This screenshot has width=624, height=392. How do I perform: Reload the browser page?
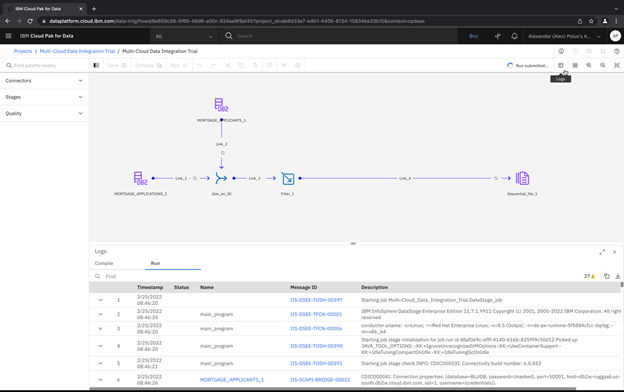30,21
